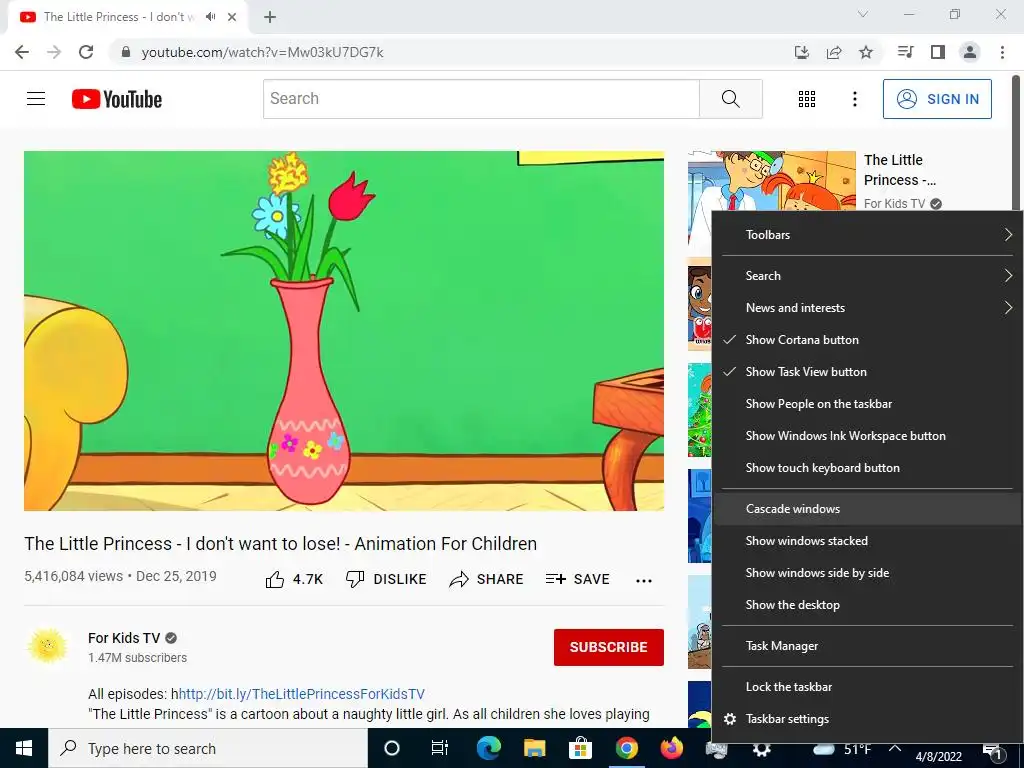This screenshot has width=1024, height=768.
Task: Expand News and interests submenu
Action: pos(867,308)
